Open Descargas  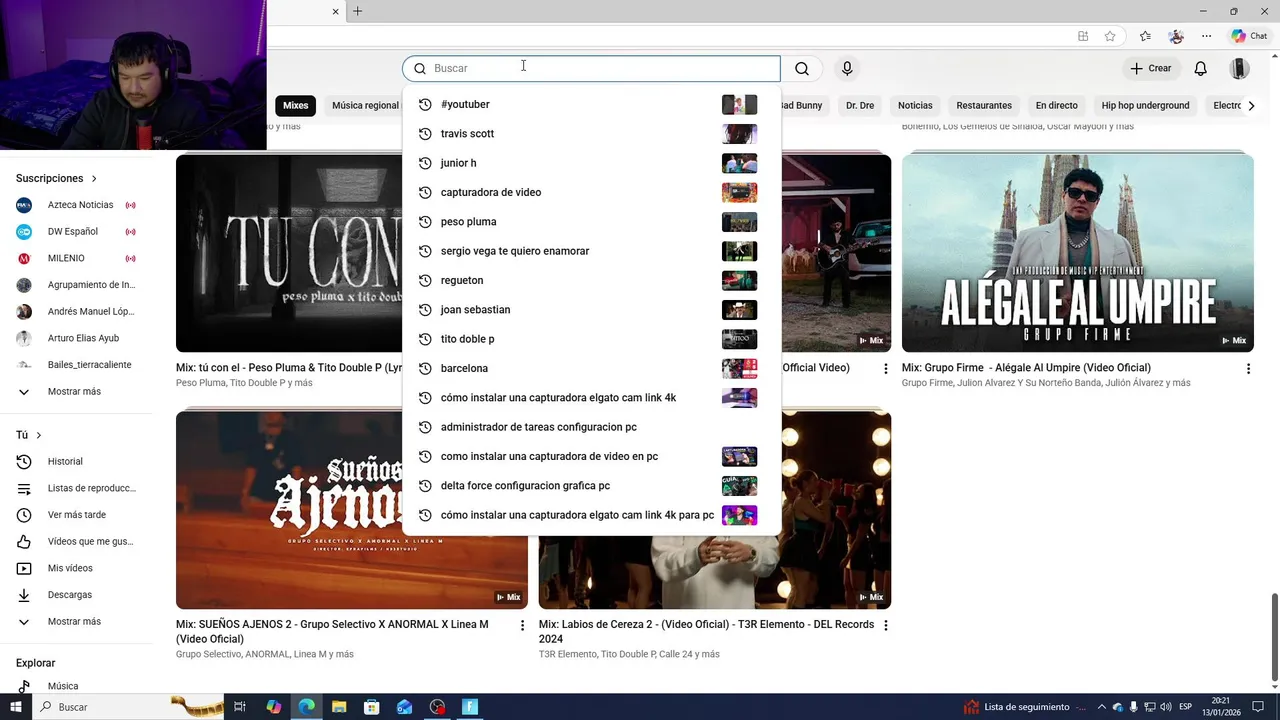[76, 595]
